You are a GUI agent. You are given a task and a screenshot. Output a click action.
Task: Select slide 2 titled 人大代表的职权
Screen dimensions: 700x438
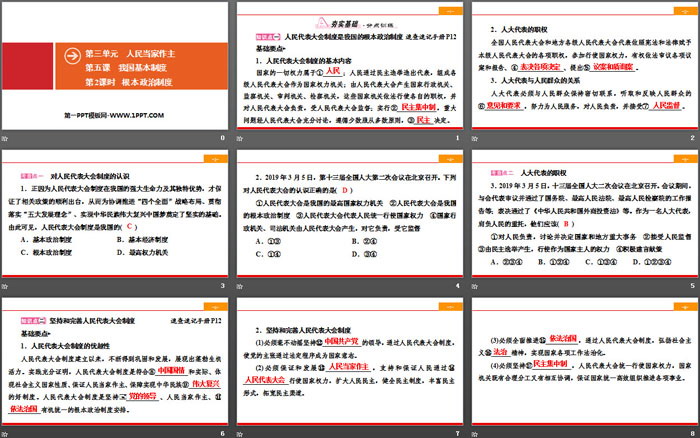point(584,66)
